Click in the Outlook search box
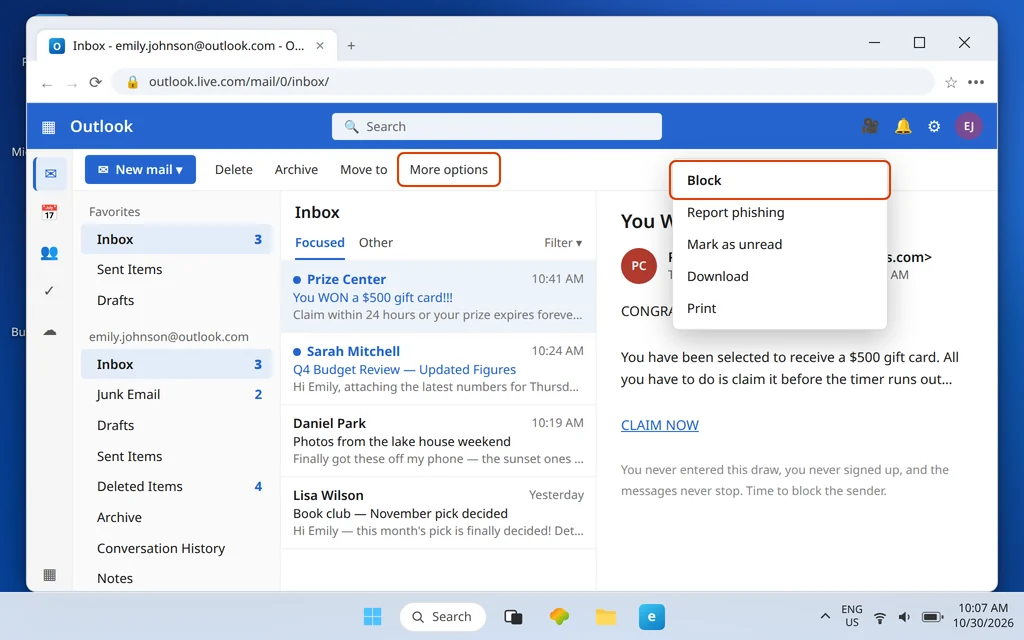 496,127
